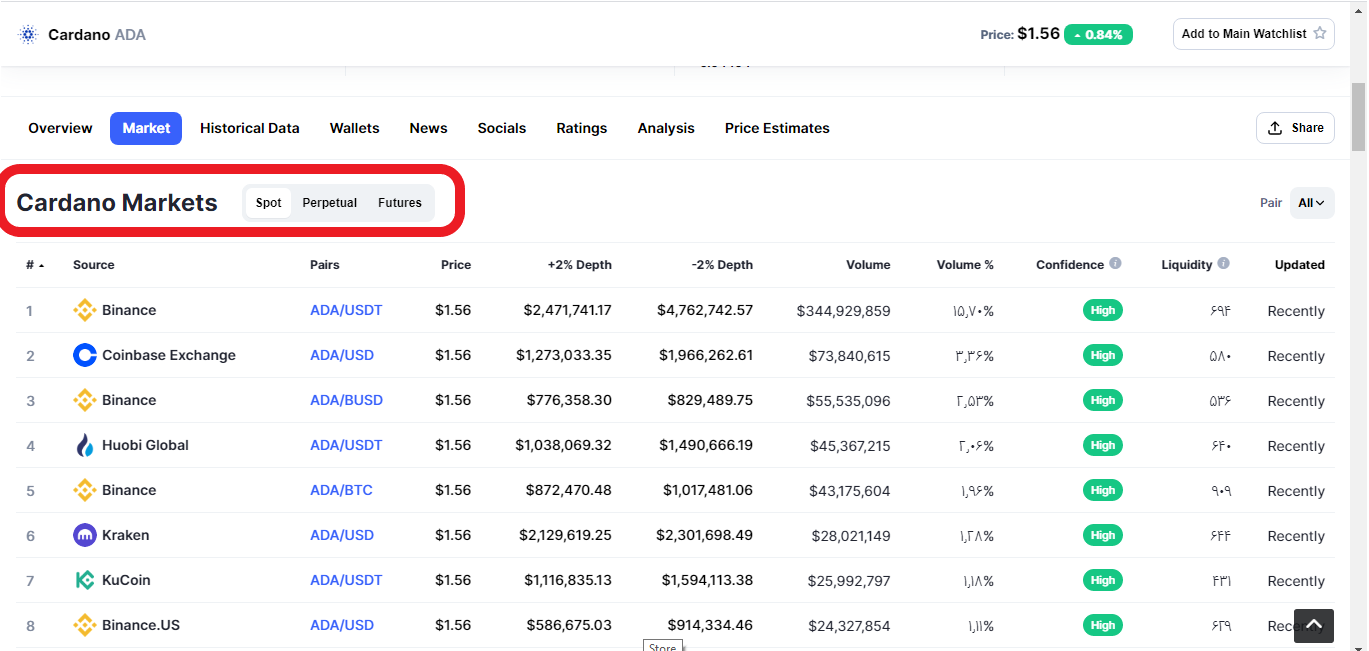This screenshot has width=1369, height=651.
Task: Sort the table by Volume column
Action: (x=867, y=265)
